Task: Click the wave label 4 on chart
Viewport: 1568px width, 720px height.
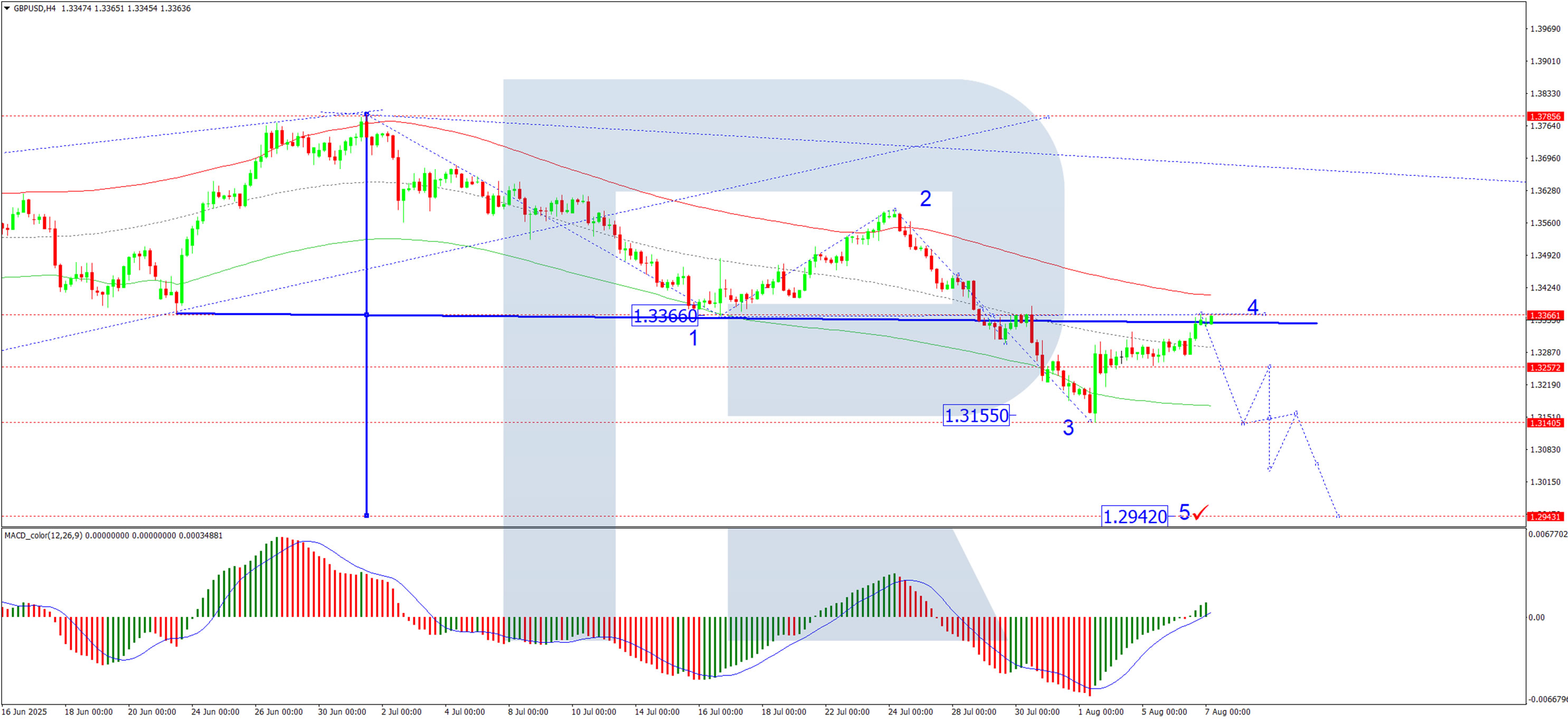Action: (x=1252, y=307)
